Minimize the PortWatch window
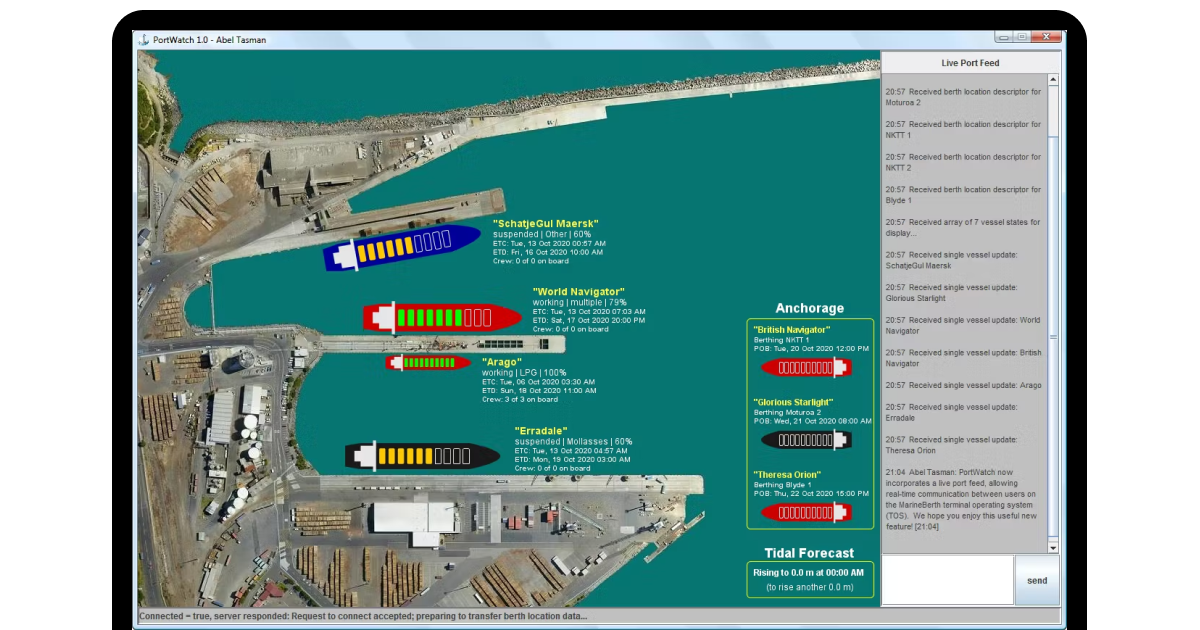The height and width of the screenshot is (630, 1200). click(1003, 37)
